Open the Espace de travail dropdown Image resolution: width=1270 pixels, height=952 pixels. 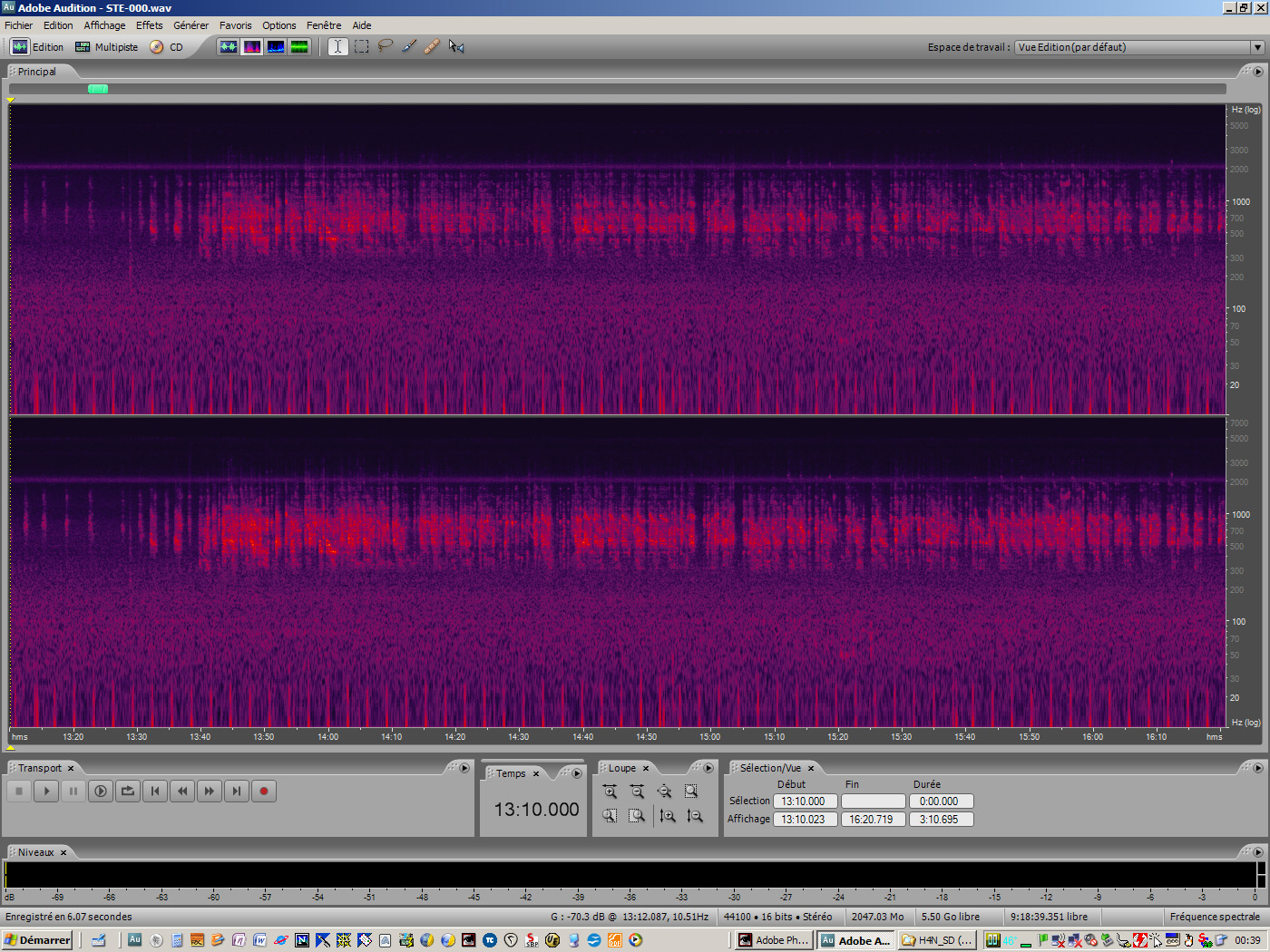tap(1257, 47)
